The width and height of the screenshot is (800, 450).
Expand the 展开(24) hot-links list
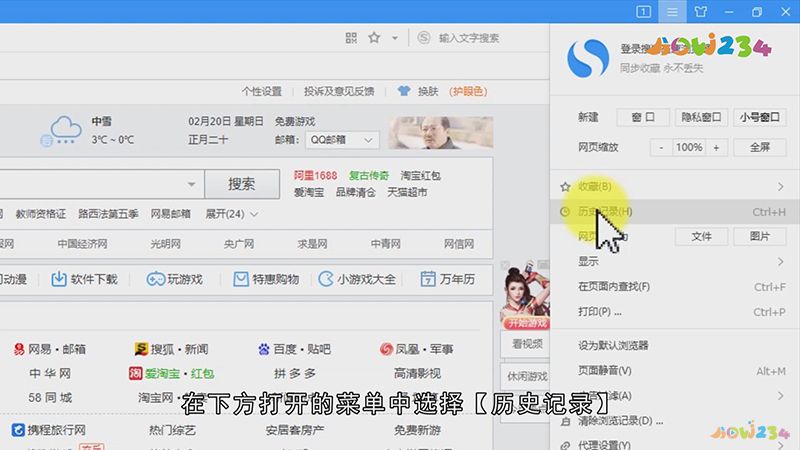231,214
